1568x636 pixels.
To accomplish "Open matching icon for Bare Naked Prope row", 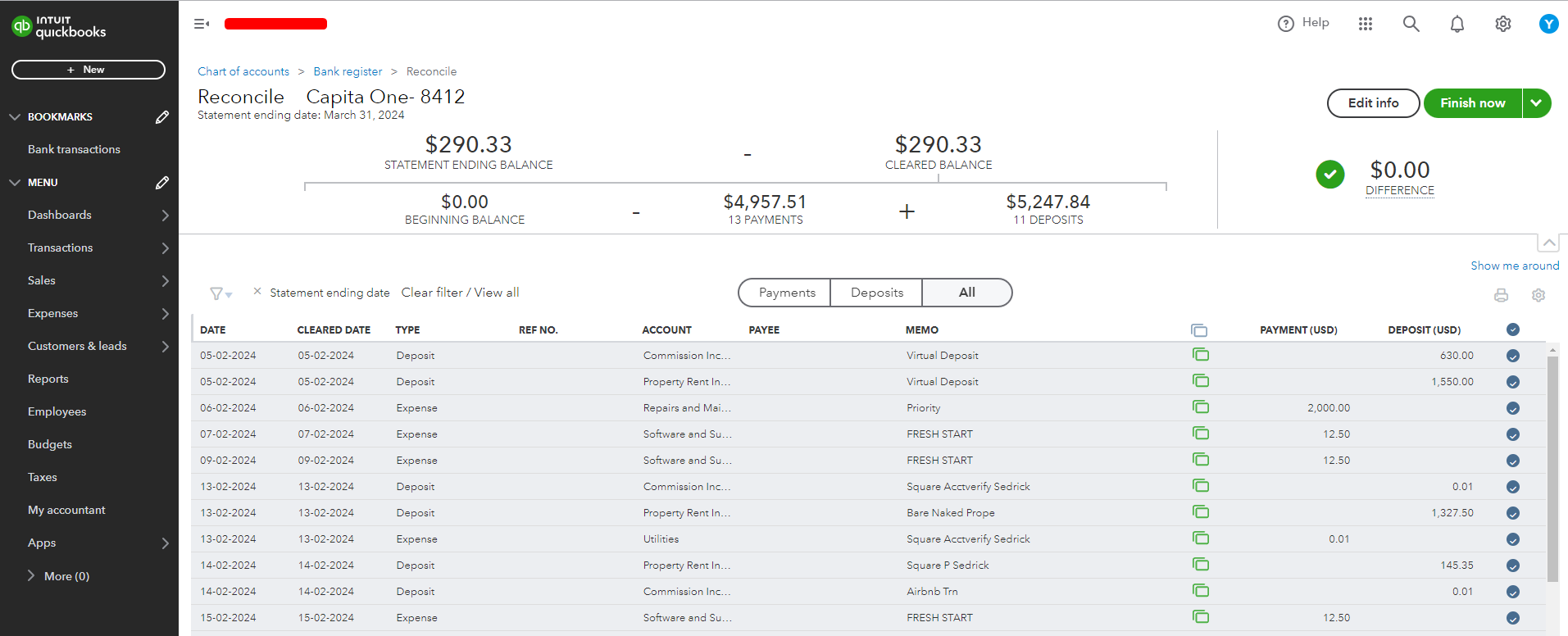I will coord(1201,512).
